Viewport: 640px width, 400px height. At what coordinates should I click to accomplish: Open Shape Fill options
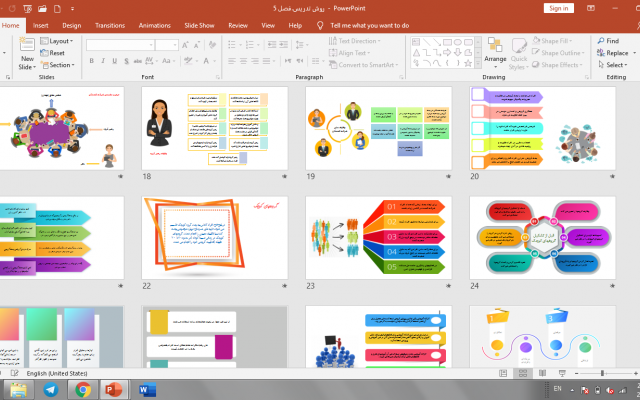(553, 41)
